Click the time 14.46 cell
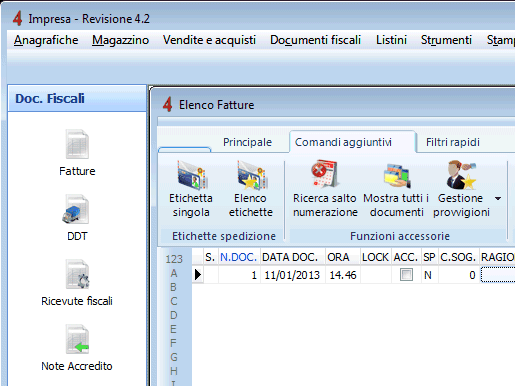The width and height of the screenshot is (515, 386). pyautogui.click(x=343, y=275)
